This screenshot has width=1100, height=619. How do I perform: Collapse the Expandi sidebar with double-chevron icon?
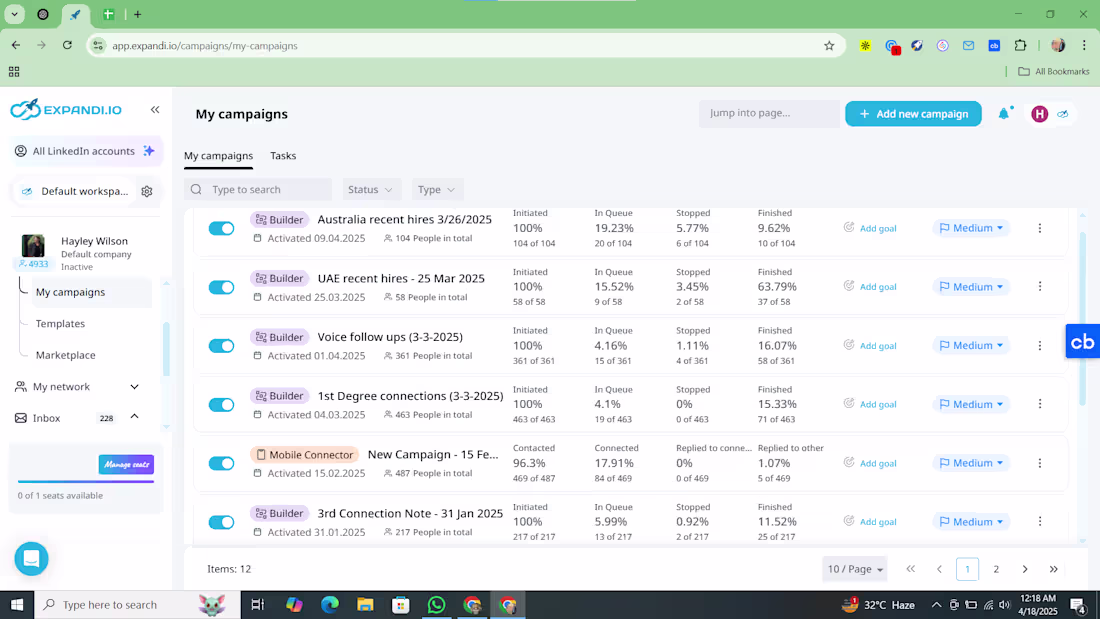[x=155, y=109]
